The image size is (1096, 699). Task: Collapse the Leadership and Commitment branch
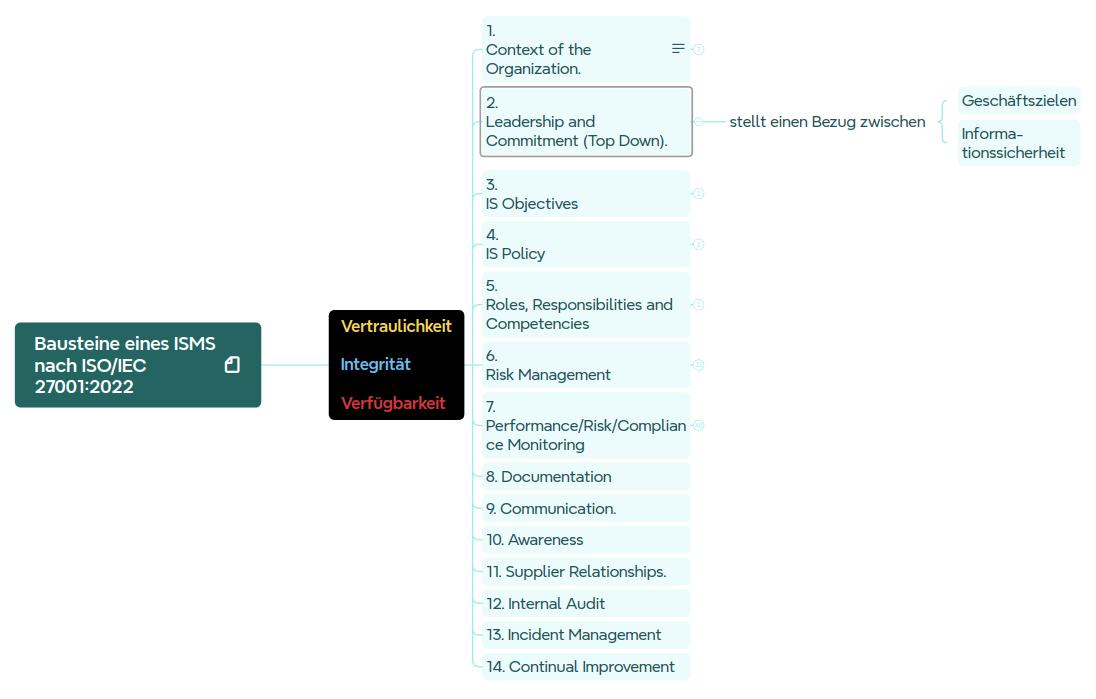[x=698, y=122]
